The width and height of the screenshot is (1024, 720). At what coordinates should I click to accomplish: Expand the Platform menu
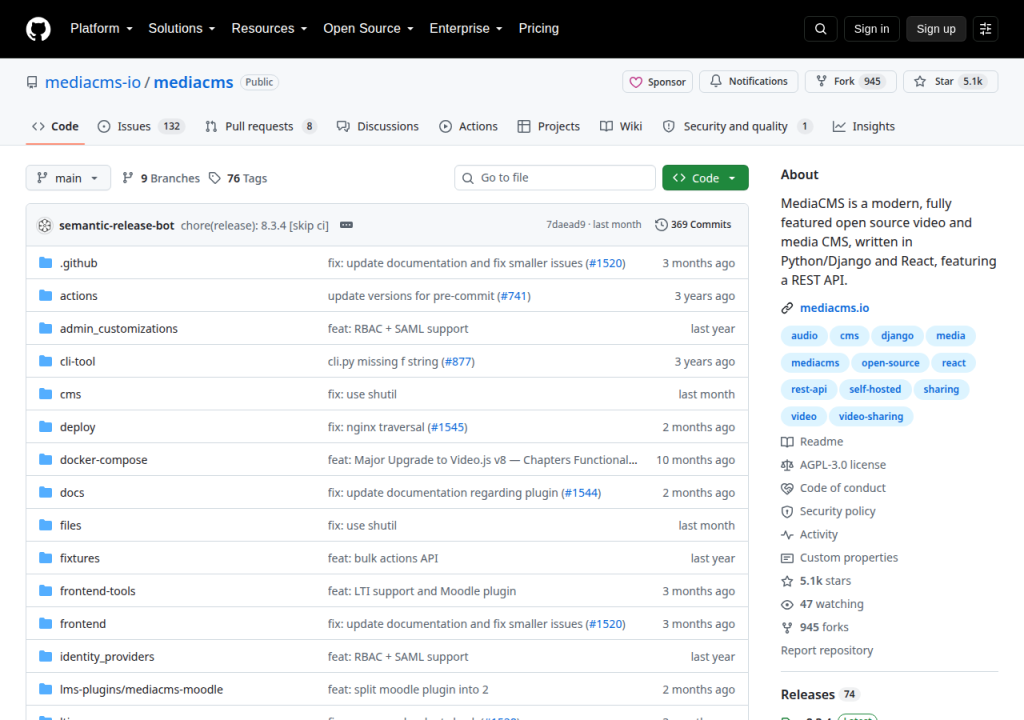(x=101, y=29)
